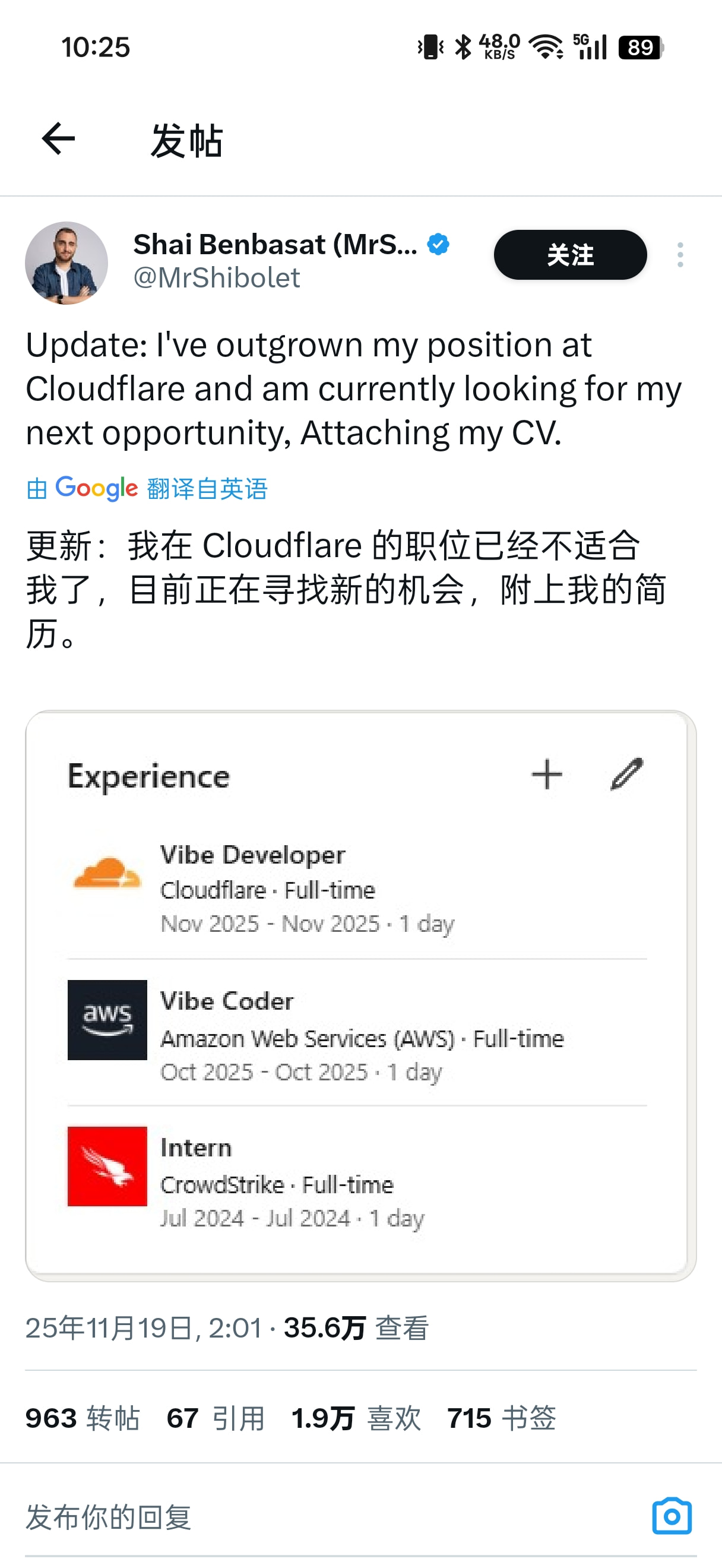722x1568 pixels.
Task: Tap the battery indicator in status bar
Action: tap(641, 48)
